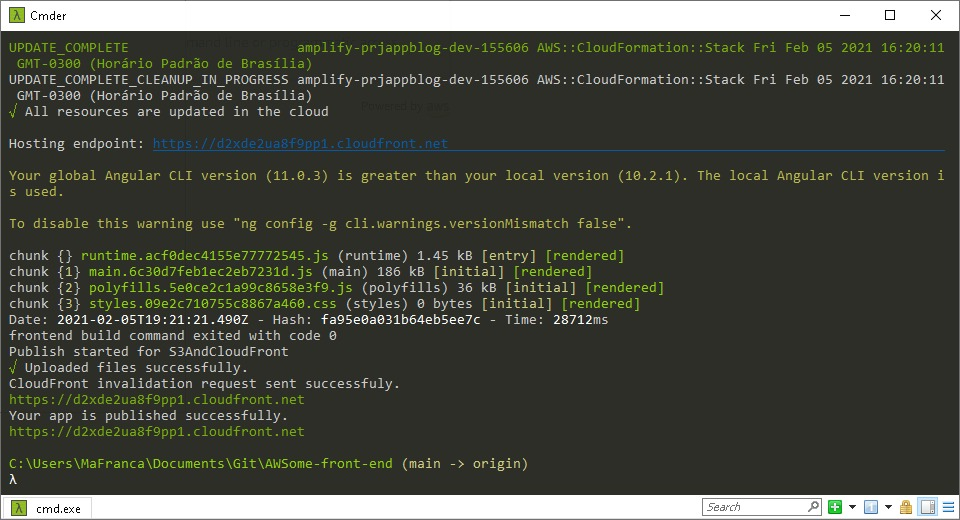This screenshot has height=520, width=960.
Task: Toggle the lock console padlock icon
Action: pos(906,507)
